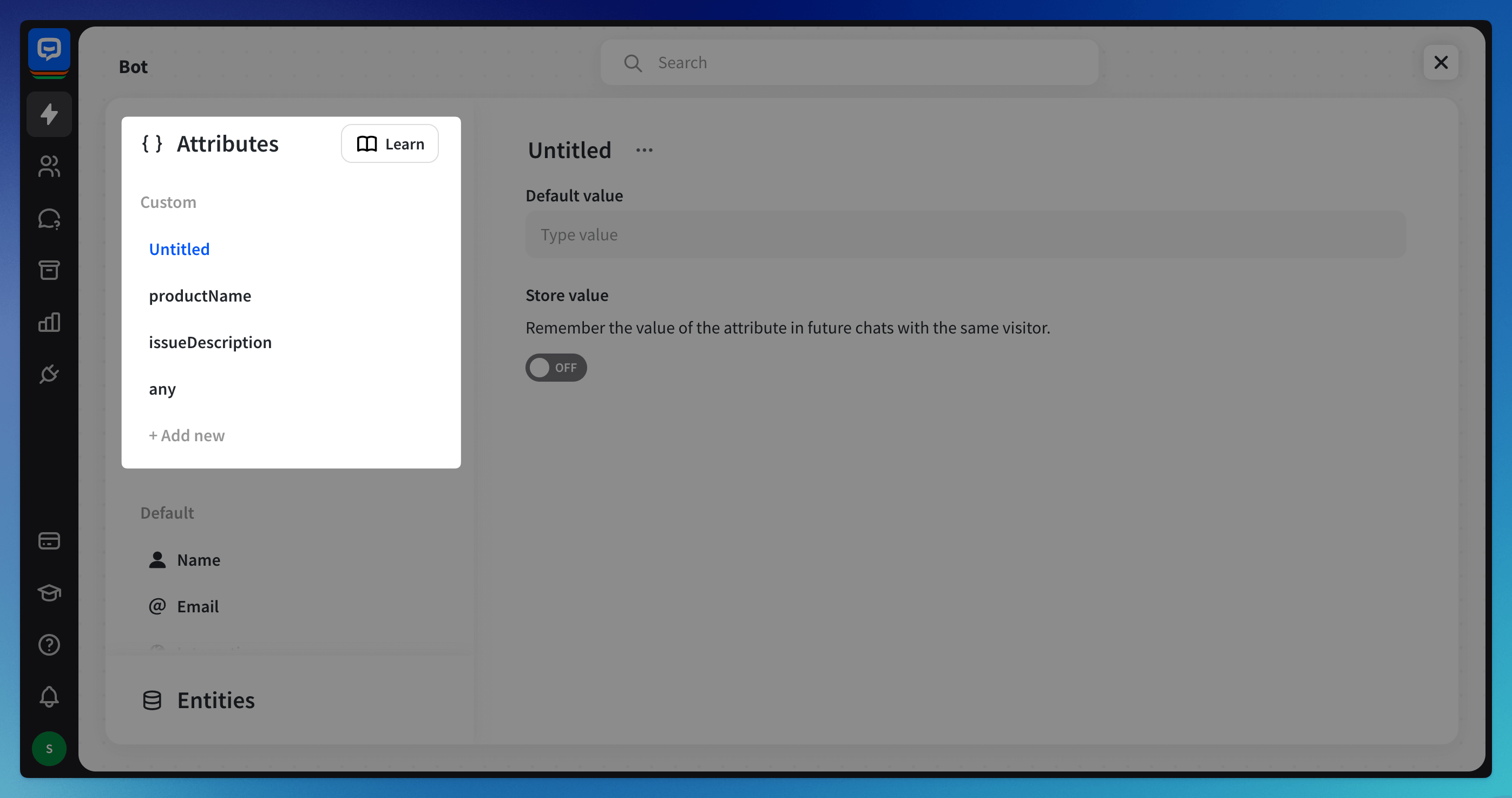Image resolution: width=1512 pixels, height=798 pixels.
Task: Click + Add new attribute
Action: coord(186,435)
